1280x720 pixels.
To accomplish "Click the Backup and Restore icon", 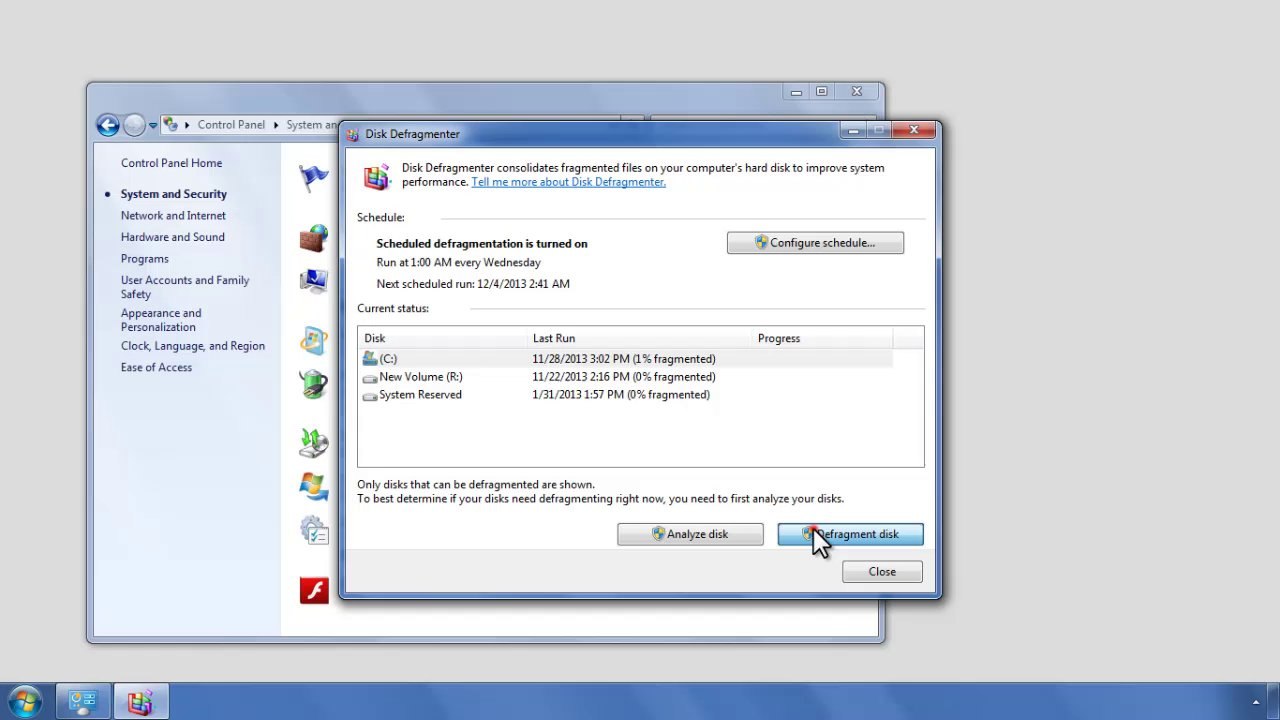I will [x=314, y=443].
